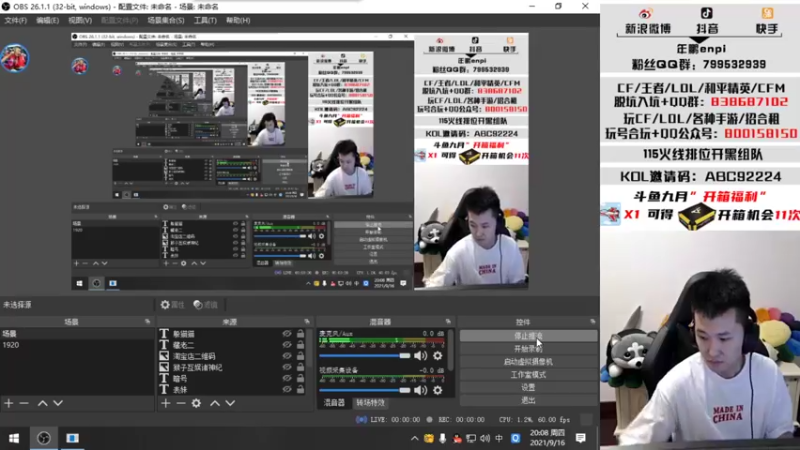The height and width of the screenshot is (450, 800).
Task: Toggle the lock on the 猫老二 source
Action: 300,345
